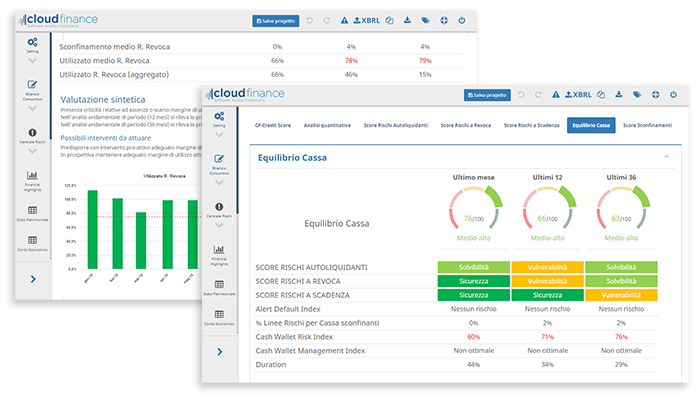This screenshot has height=396, width=700.
Task: Click Duration 44% value
Action: [474, 365]
